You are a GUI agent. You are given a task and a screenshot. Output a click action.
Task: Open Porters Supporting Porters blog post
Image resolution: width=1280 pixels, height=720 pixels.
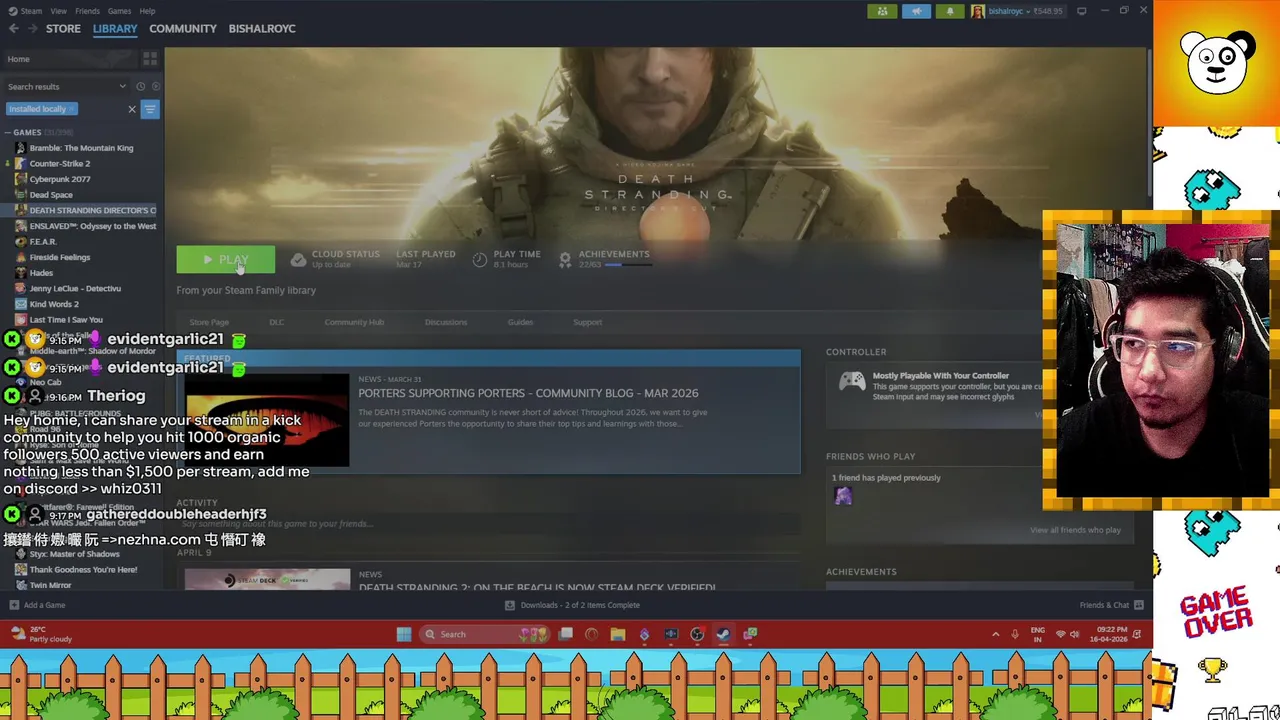coord(528,393)
